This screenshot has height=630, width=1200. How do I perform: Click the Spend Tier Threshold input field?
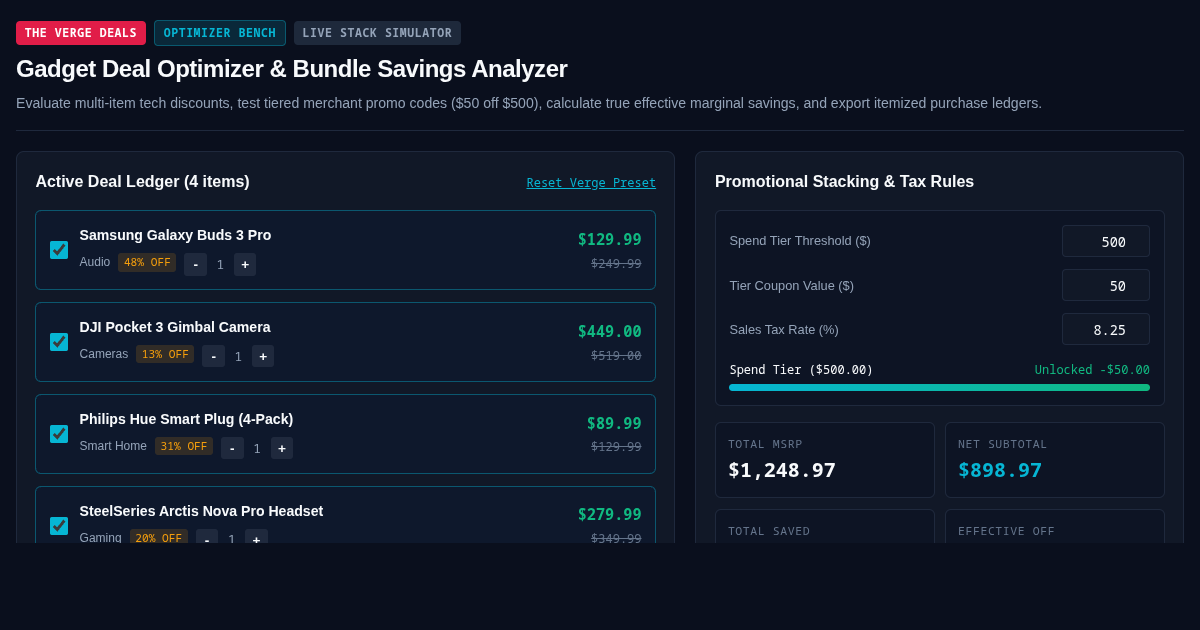(x=1106, y=241)
